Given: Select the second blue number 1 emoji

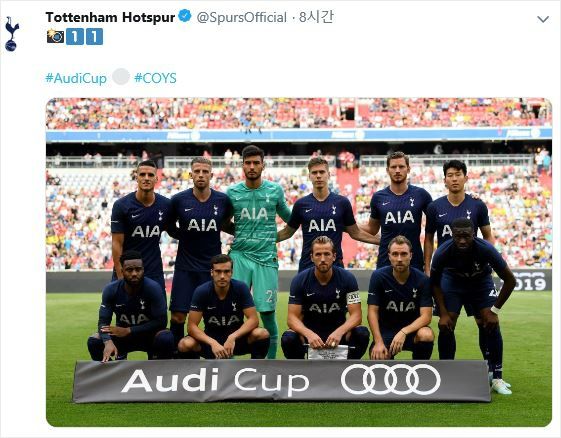Looking at the screenshot, I should [94, 37].
